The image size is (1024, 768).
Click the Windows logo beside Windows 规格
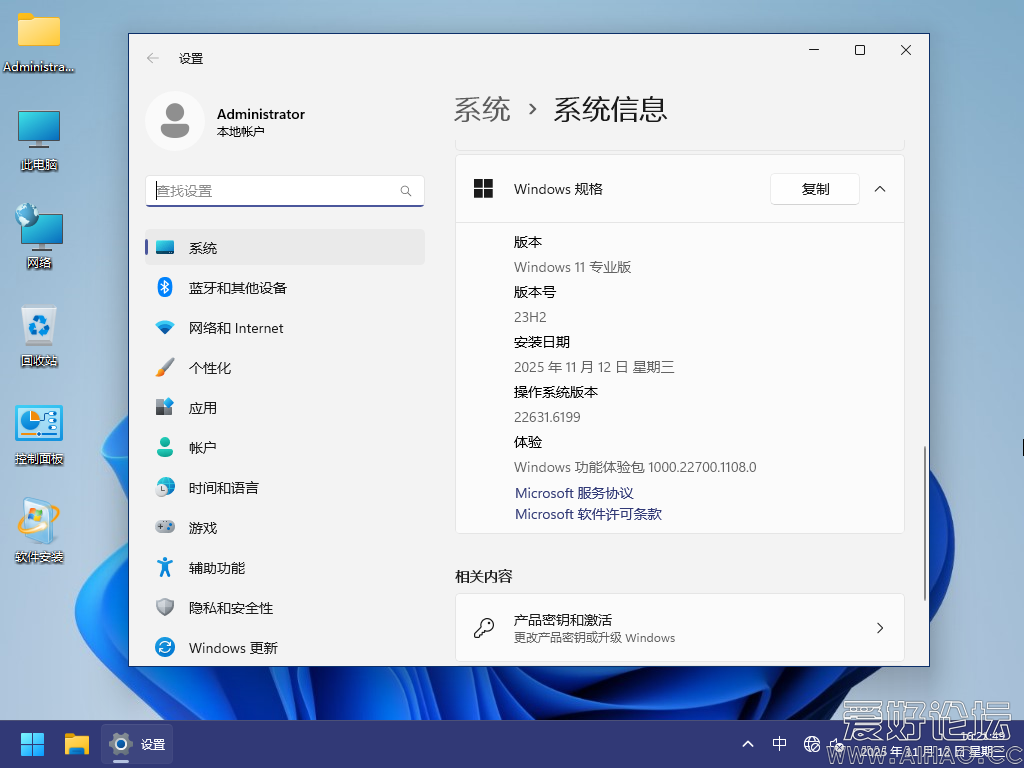point(483,189)
